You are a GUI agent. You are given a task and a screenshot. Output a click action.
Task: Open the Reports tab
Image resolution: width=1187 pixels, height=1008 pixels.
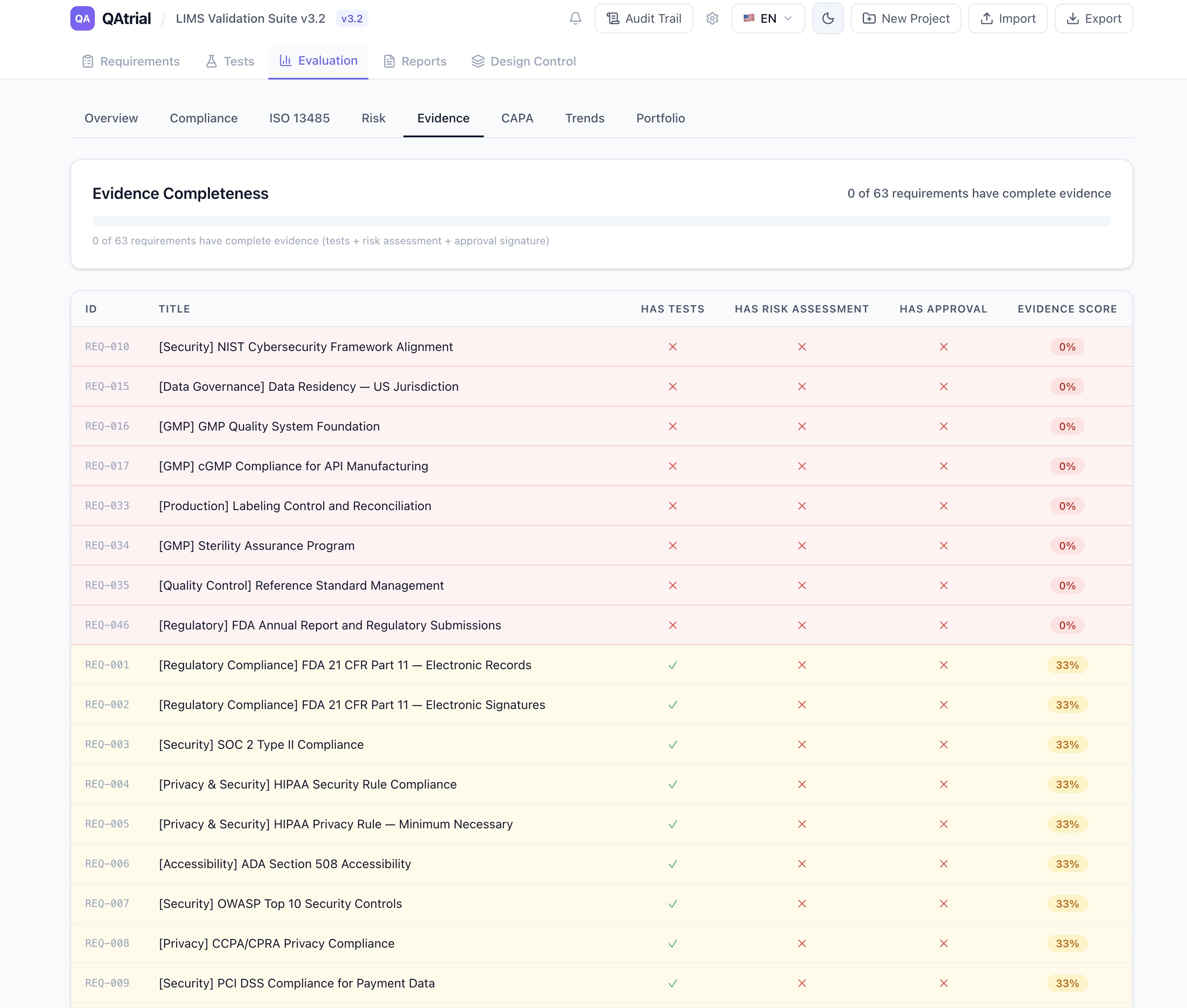pos(415,61)
